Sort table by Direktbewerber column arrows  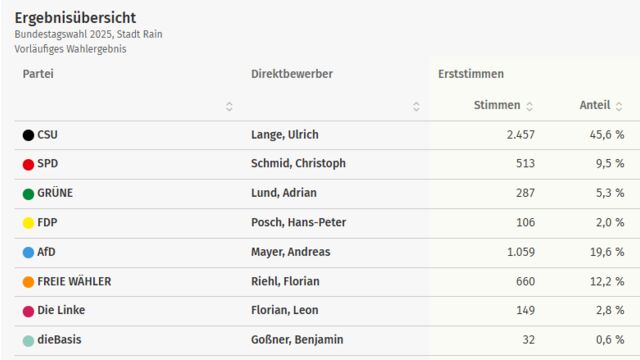416,107
